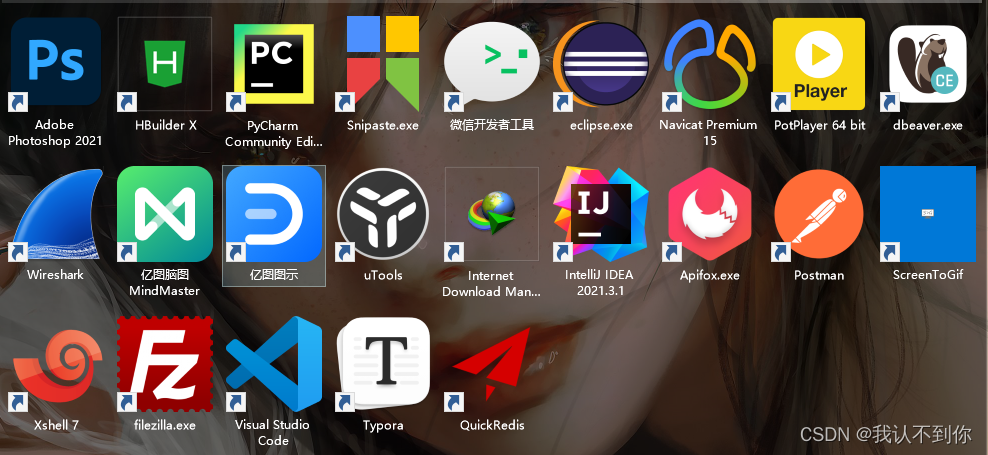Select the ScreenToGif blue icon
The height and width of the screenshot is (455, 988).
(x=928, y=214)
